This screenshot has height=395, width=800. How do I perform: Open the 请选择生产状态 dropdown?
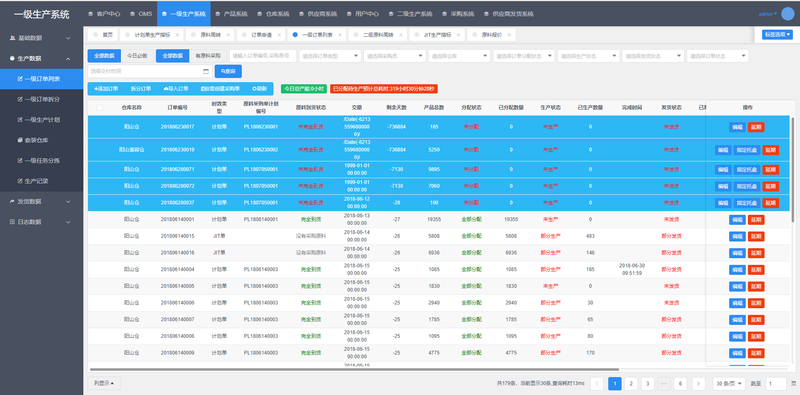tap(589, 56)
